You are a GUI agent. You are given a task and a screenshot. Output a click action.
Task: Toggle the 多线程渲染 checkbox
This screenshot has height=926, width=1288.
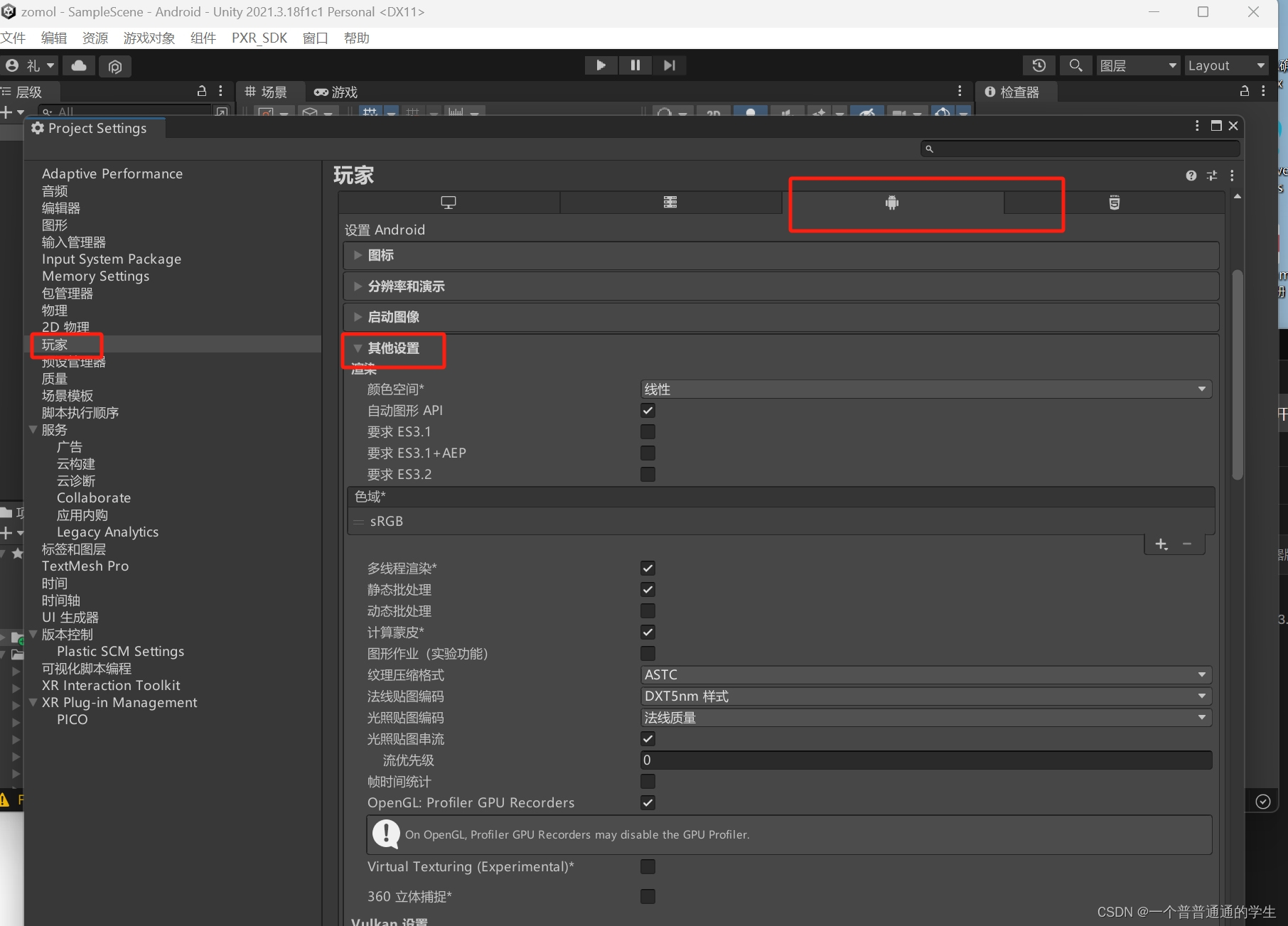[648, 569]
